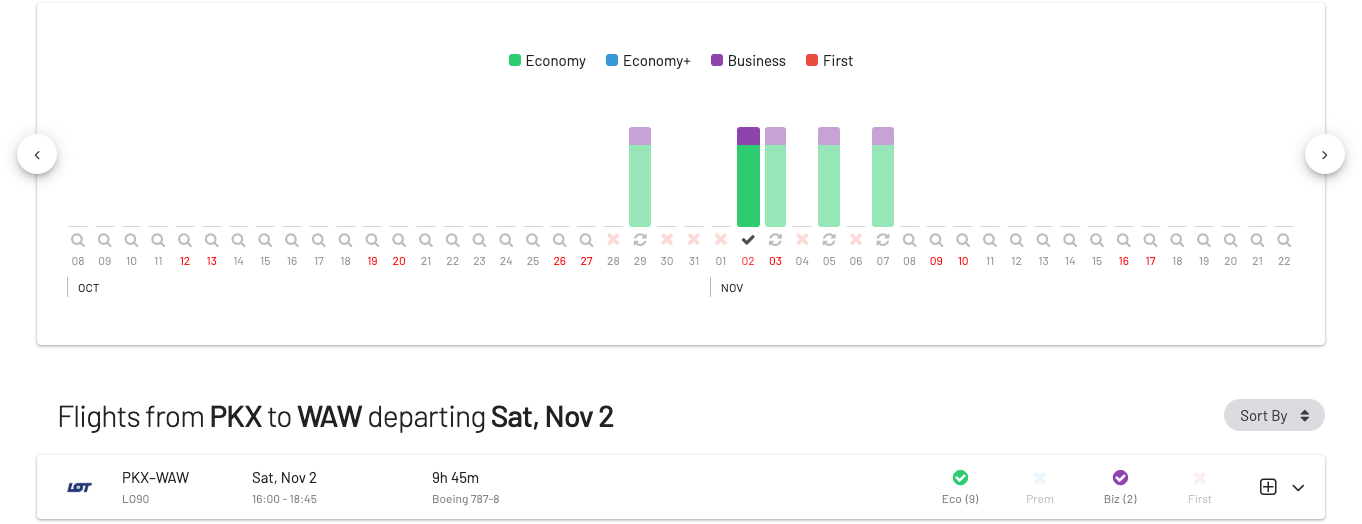Select the Eco (9) availability option
This screenshot has height=524, width=1362.
click(x=960, y=487)
